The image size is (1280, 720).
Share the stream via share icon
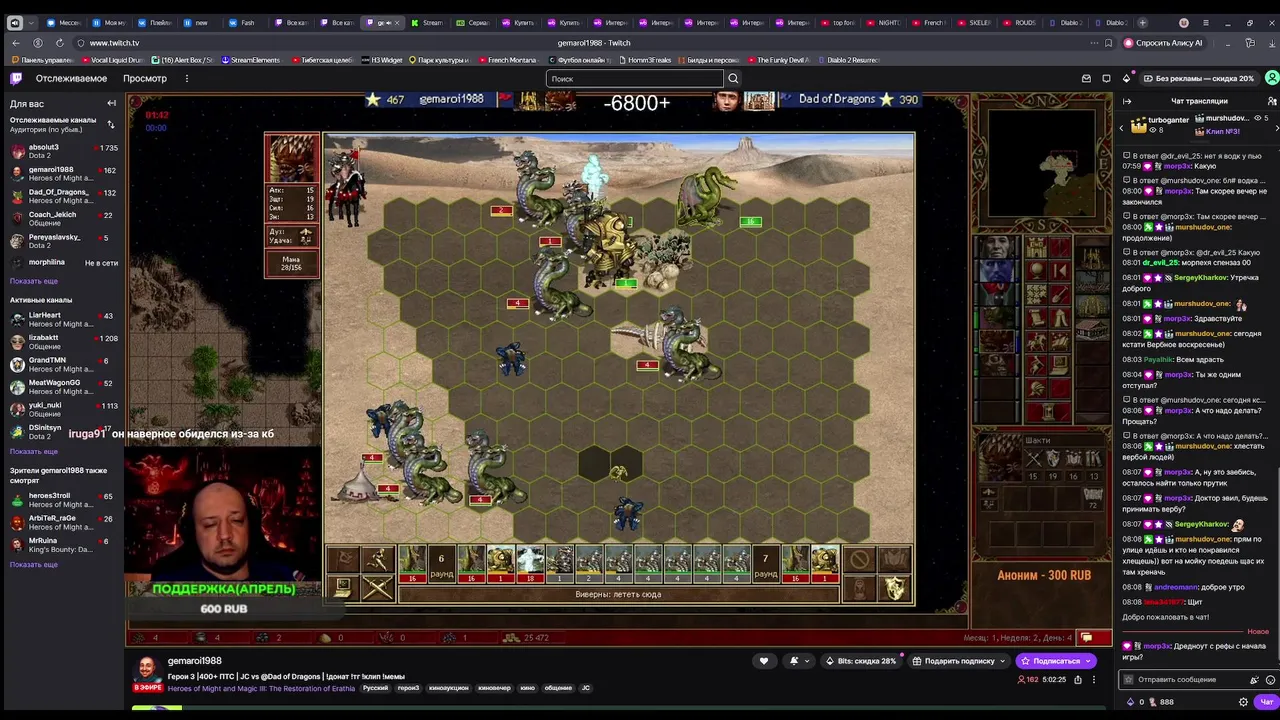(x=1077, y=680)
